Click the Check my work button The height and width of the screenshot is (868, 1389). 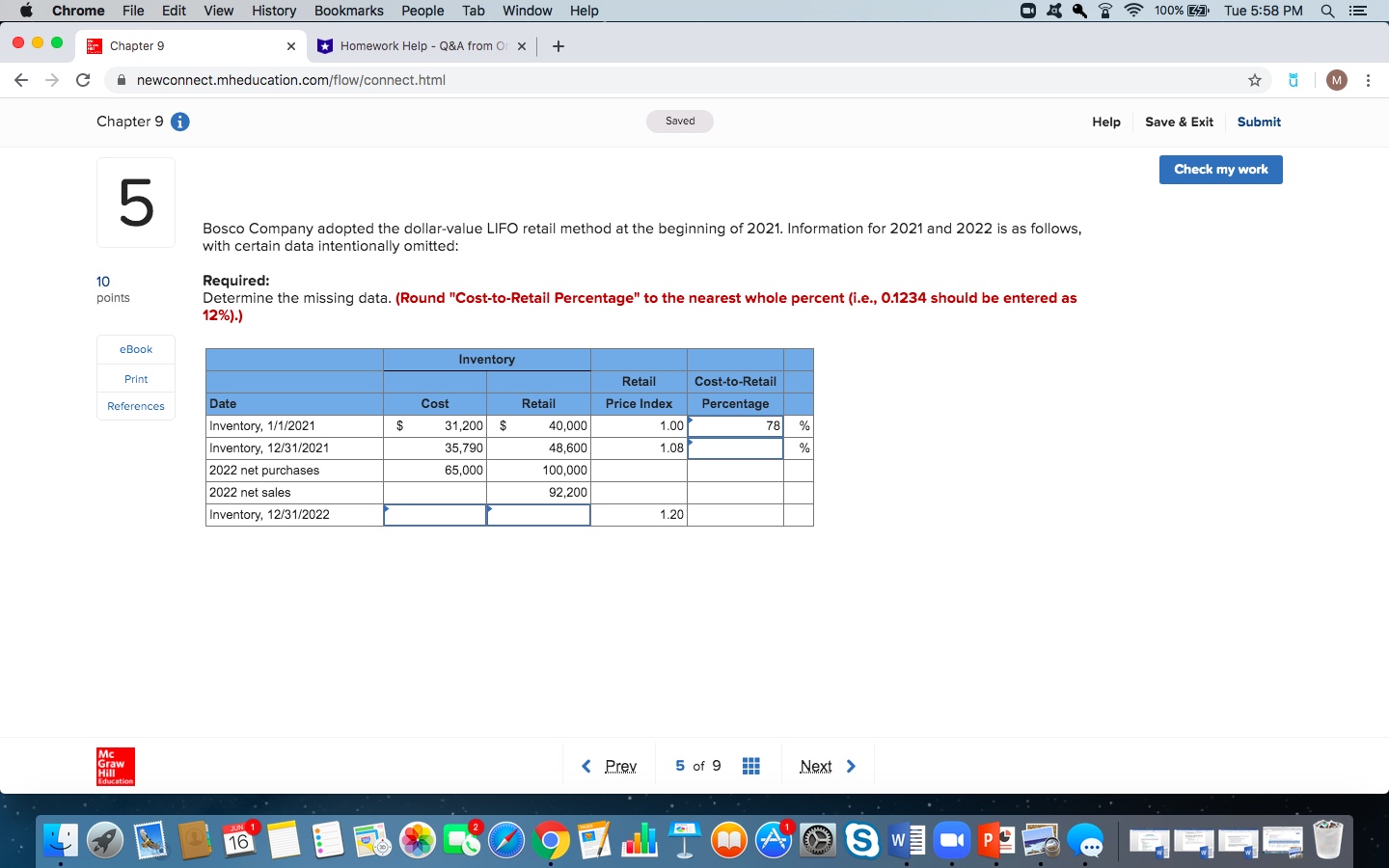pyautogui.click(x=1219, y=169)
